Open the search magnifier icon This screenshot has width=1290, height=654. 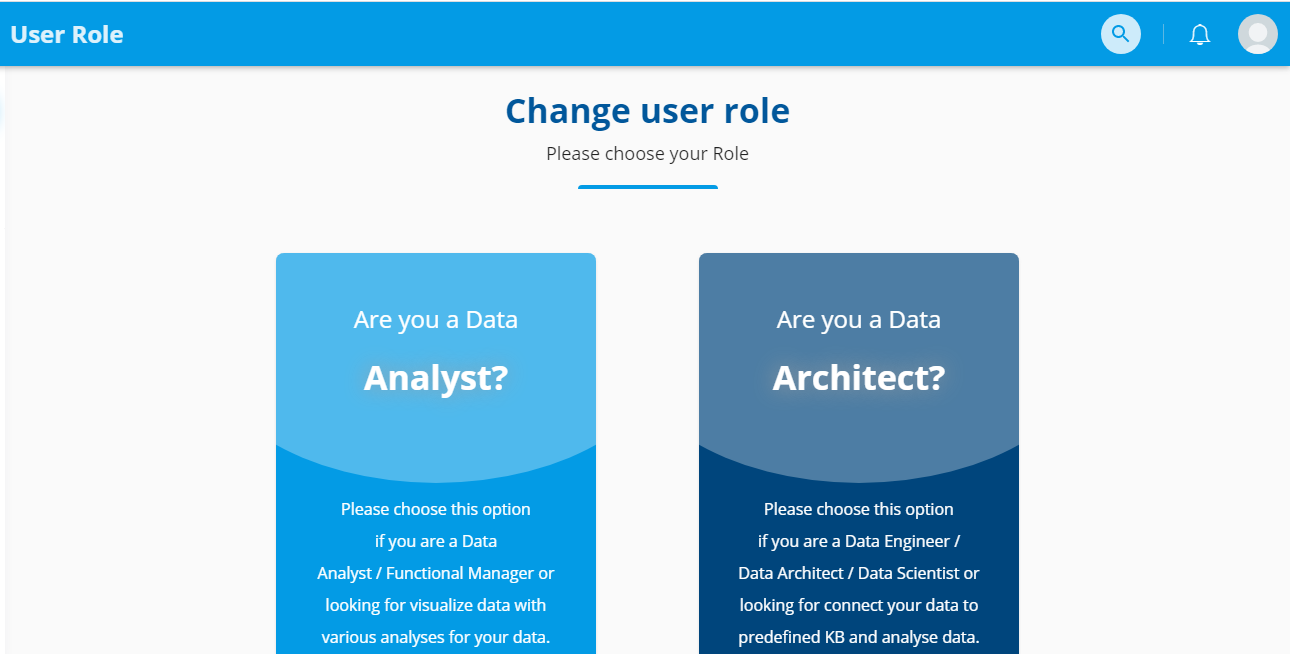click(x=1121, y=34)
